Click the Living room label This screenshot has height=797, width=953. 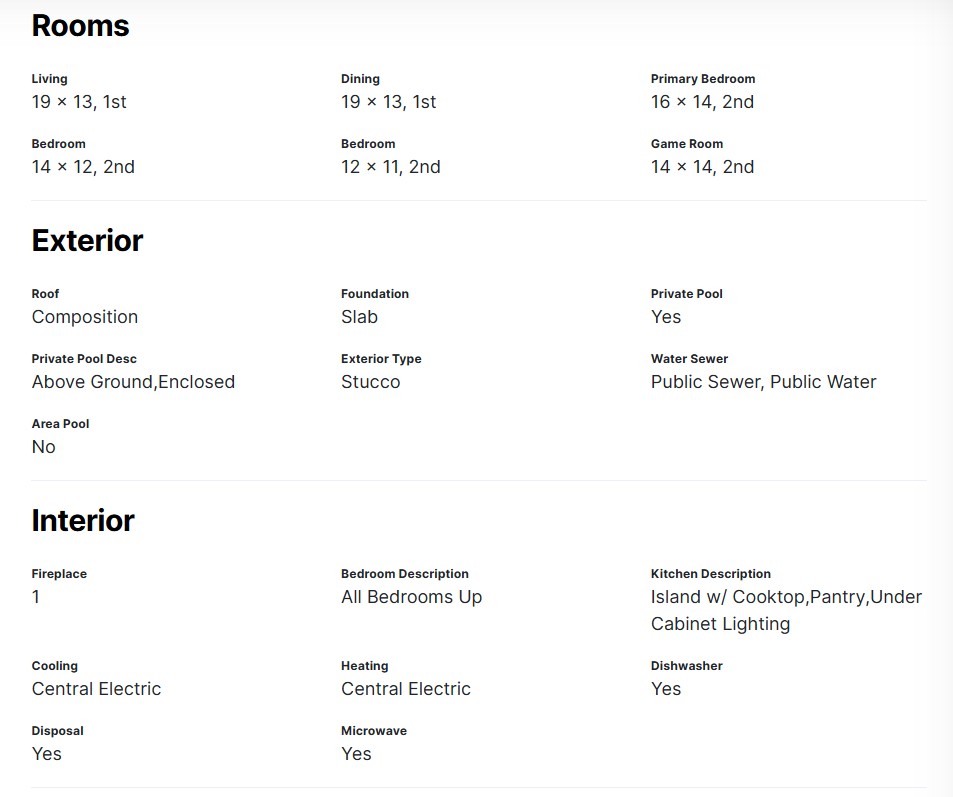point(49,79)
